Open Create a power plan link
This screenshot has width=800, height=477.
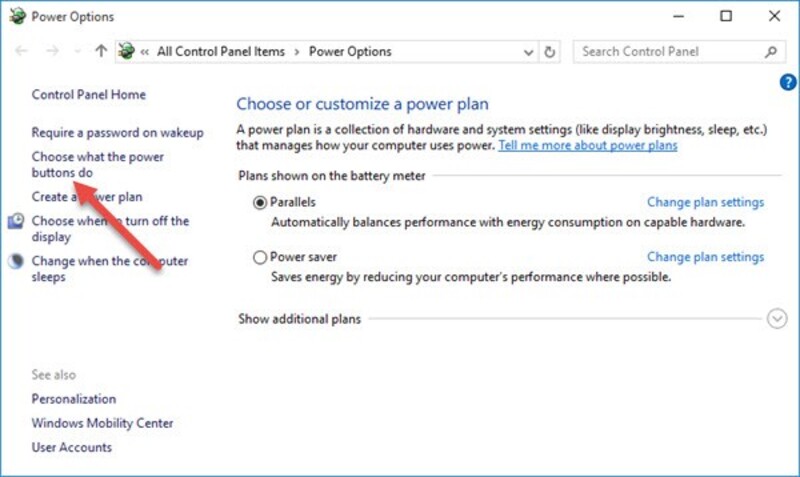pyautogui.click(x=87, y=197)
